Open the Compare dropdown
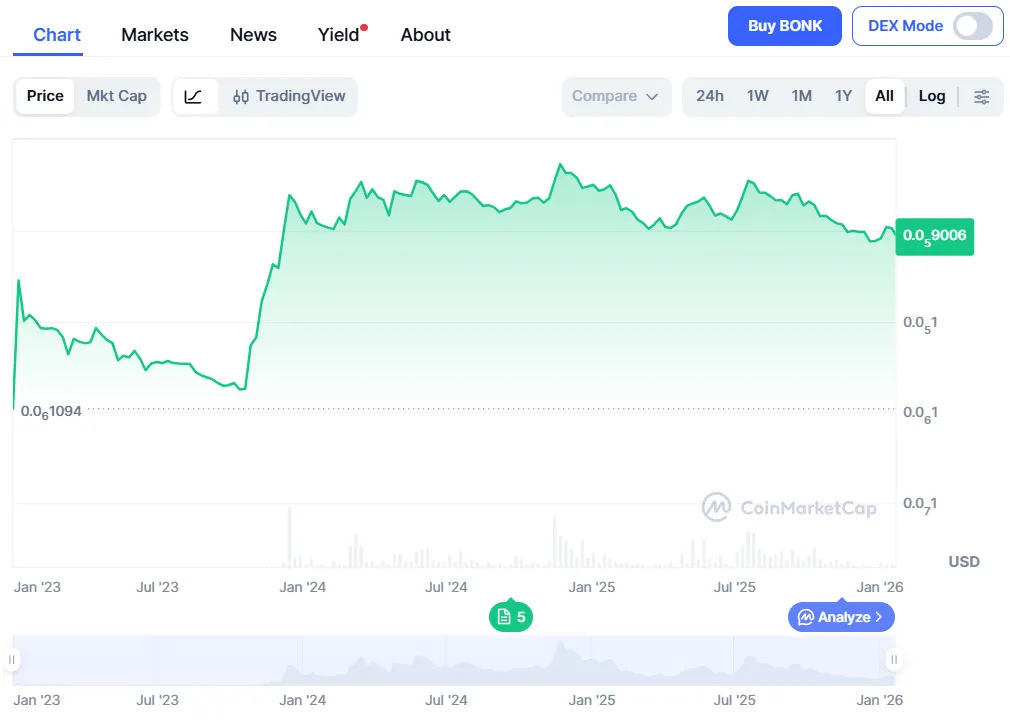The image size is (1010, 722). point(616,96)
